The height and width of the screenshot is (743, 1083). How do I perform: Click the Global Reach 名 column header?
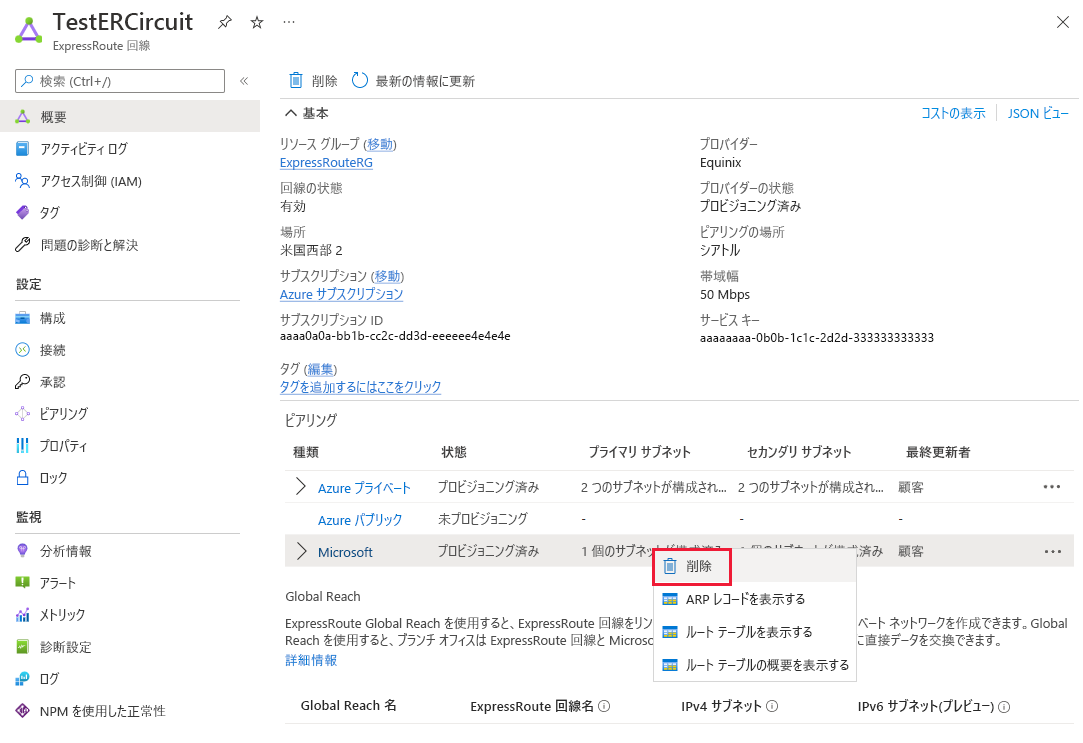[x=348, y=706]
